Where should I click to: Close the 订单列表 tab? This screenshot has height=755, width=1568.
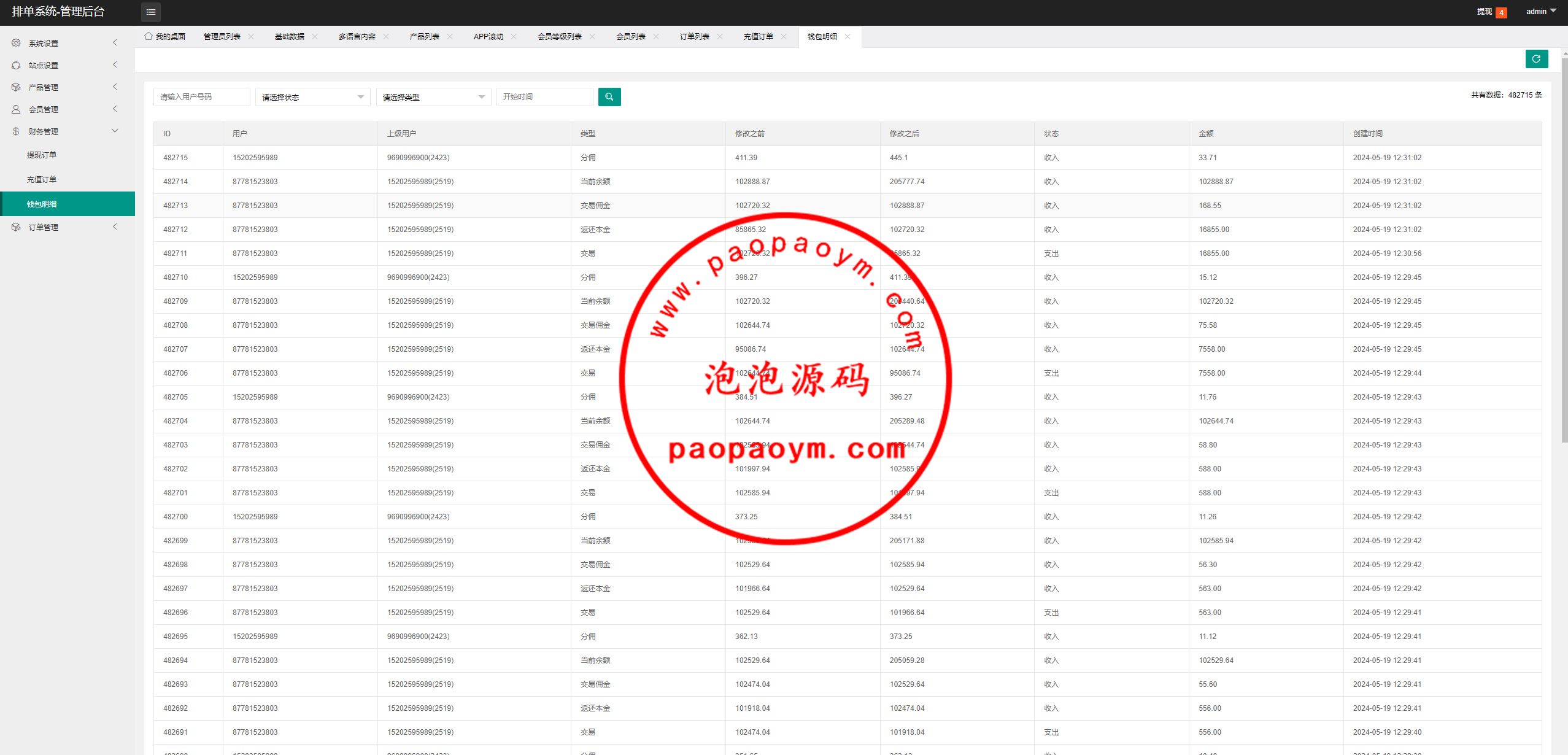[720, 37]
